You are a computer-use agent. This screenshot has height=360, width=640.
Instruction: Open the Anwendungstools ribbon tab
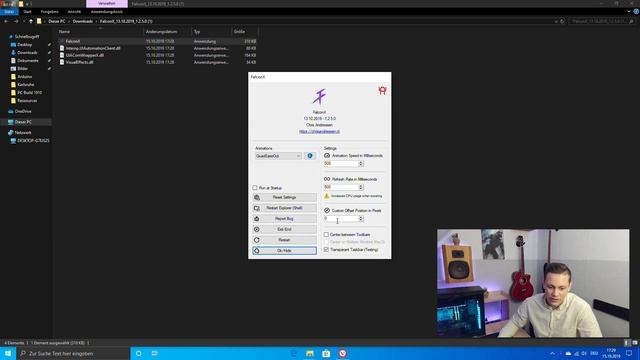click(107, 12)
